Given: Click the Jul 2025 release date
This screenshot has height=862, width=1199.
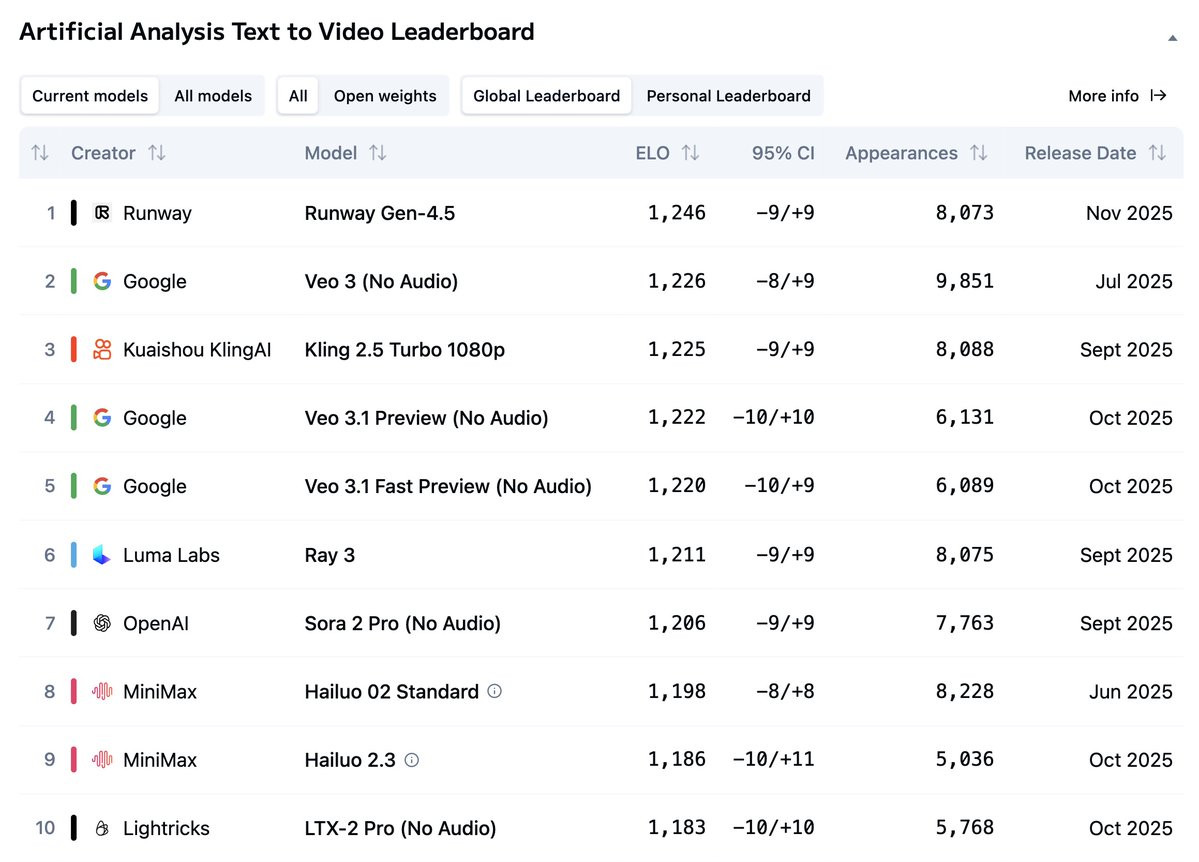Looking at the screenshot, I should tap(1133, 281).
